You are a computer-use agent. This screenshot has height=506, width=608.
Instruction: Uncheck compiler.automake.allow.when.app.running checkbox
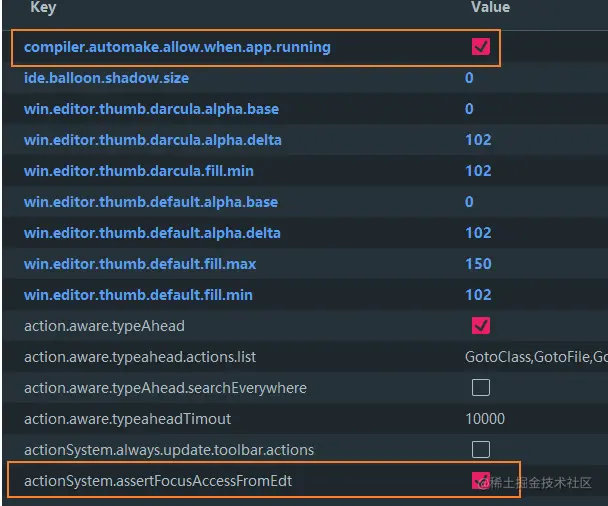480,47
